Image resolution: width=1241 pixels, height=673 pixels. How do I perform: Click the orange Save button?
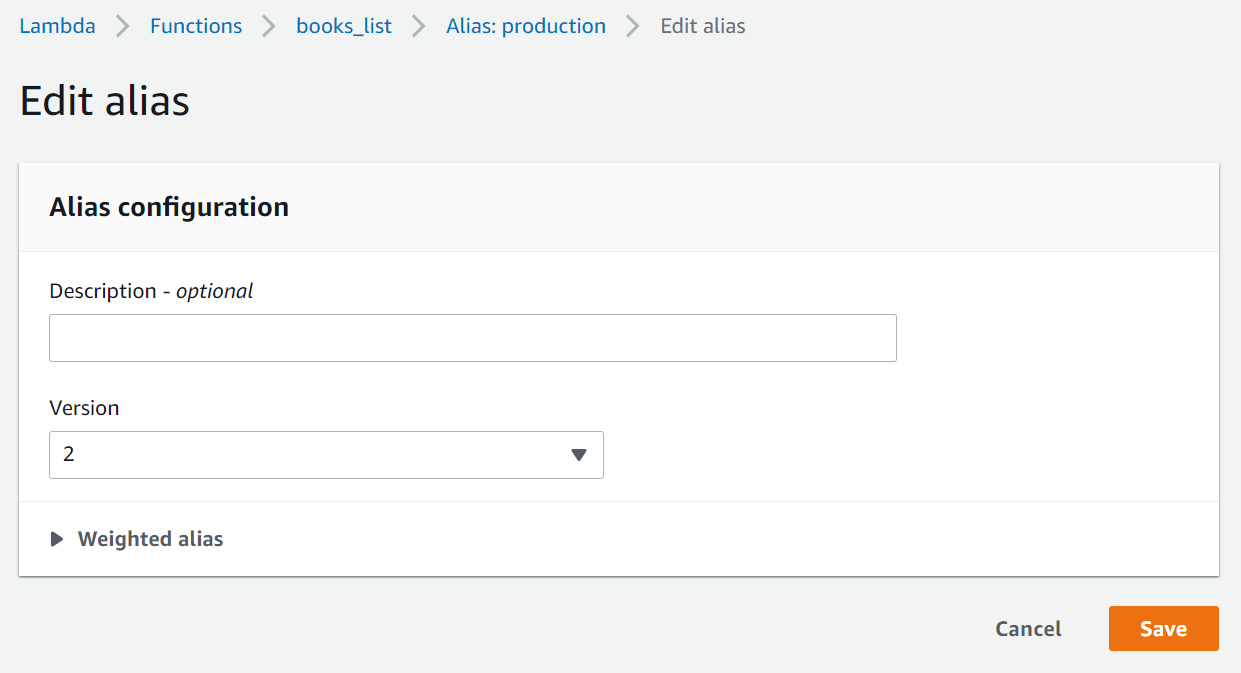pos(1163,628)
